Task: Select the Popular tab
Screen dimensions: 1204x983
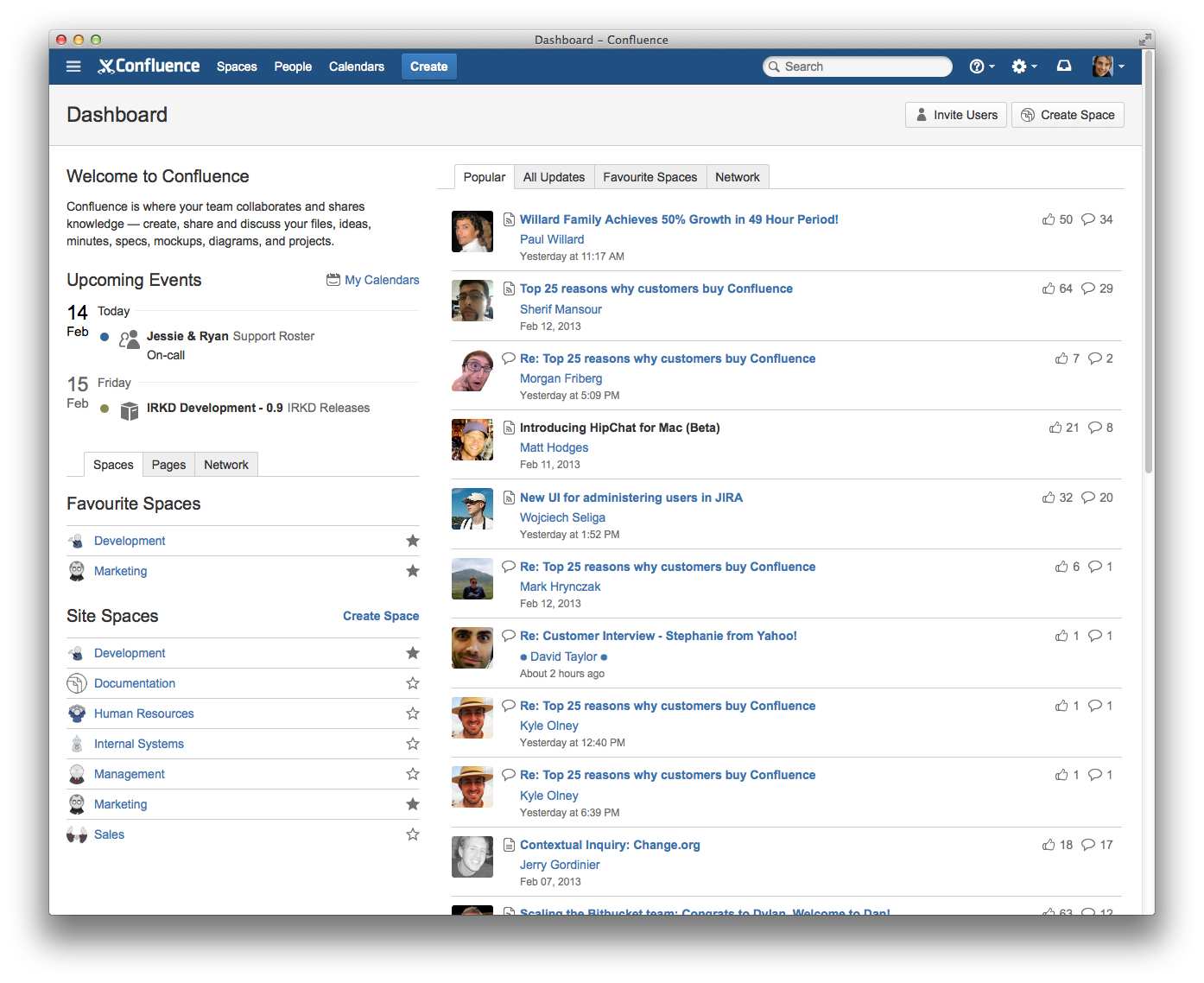Action: [485, 177]
